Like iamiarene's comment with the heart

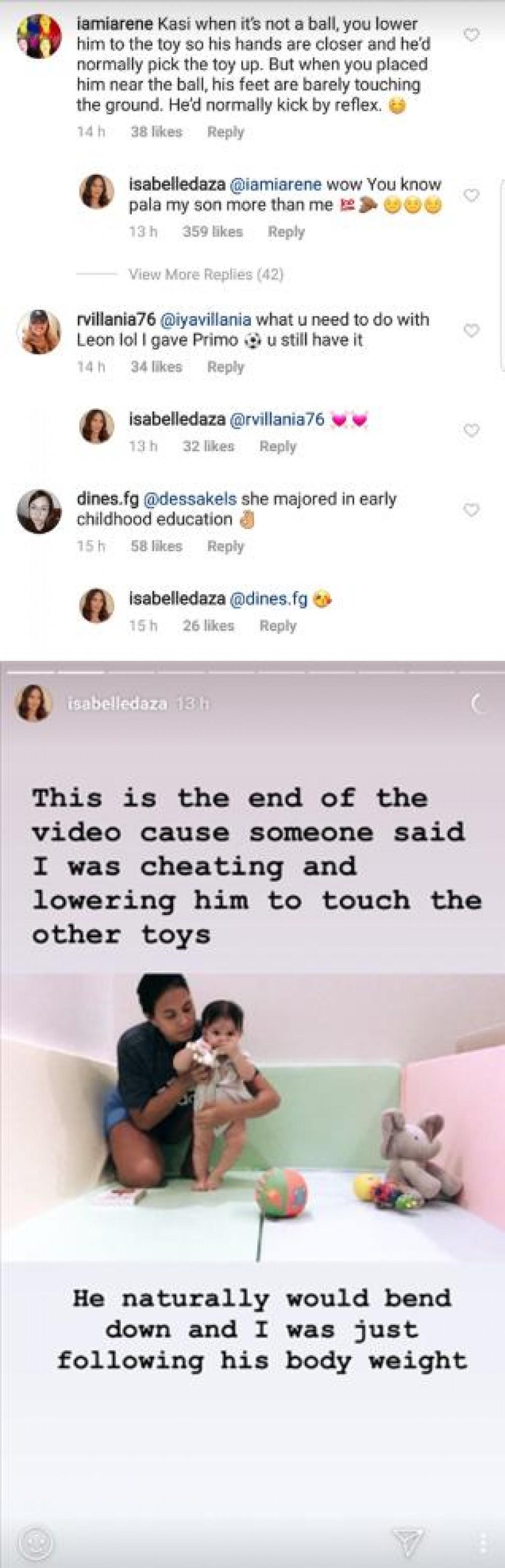[x=471, y=36]
